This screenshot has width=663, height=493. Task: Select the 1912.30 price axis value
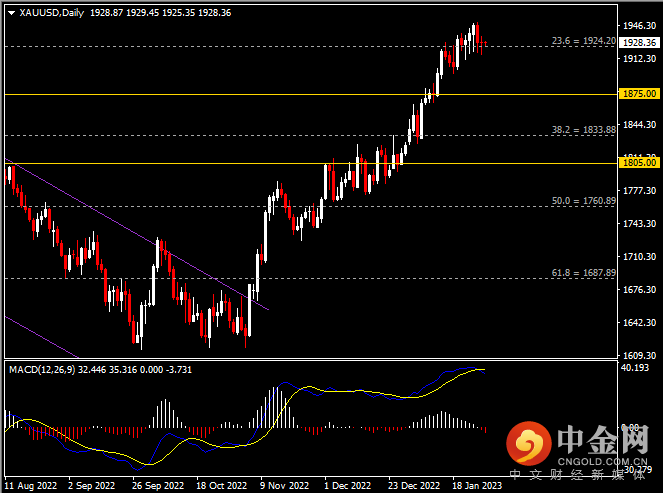[639, 58]
